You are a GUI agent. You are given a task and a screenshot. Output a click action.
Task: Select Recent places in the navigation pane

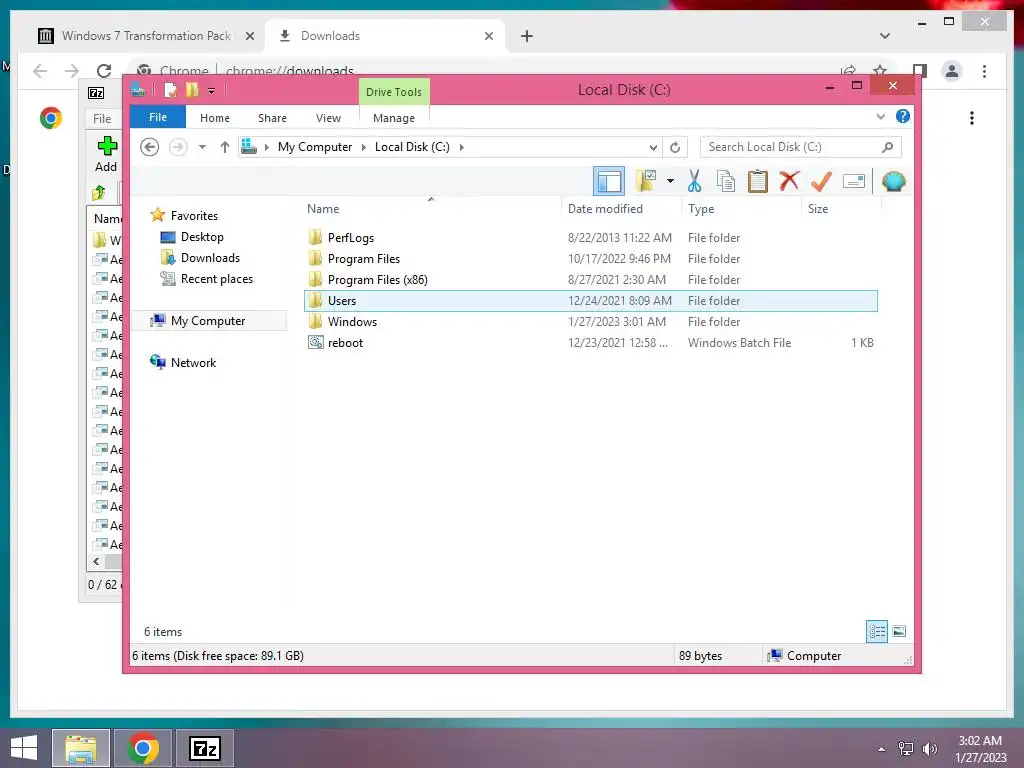217,279
